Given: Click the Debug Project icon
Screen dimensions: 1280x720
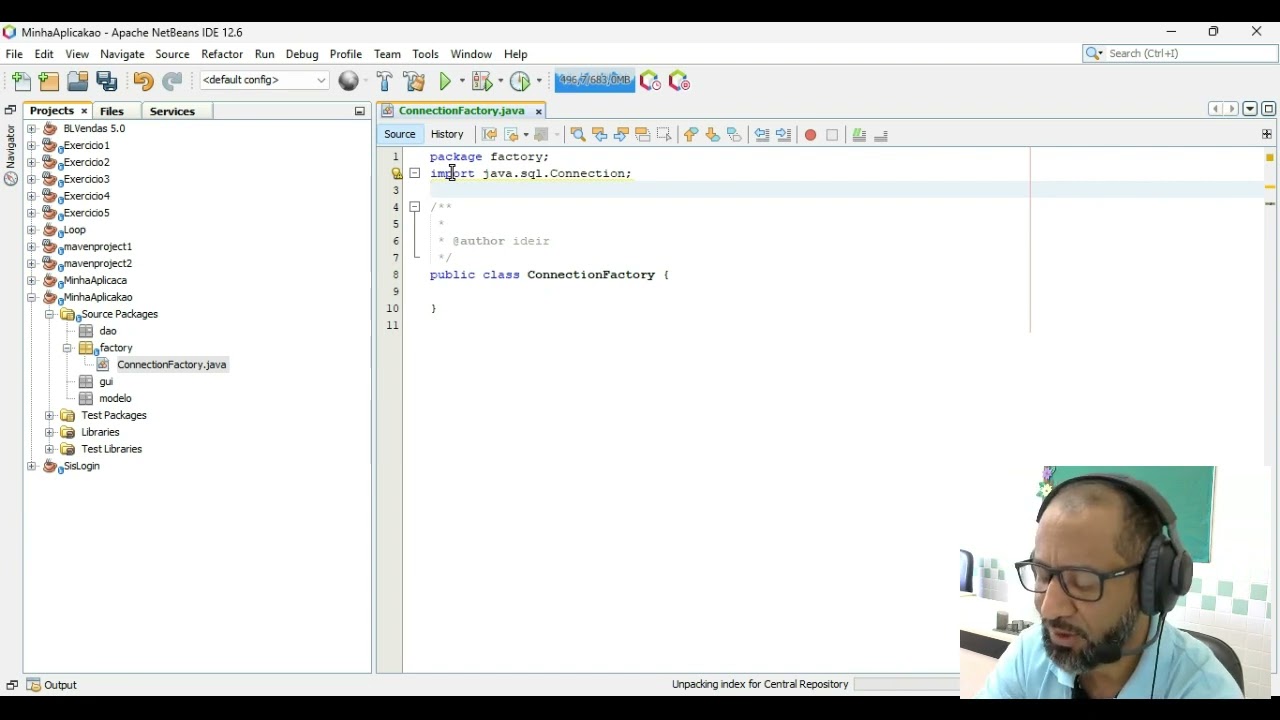Looking at the screenshot, I should 482,81.
